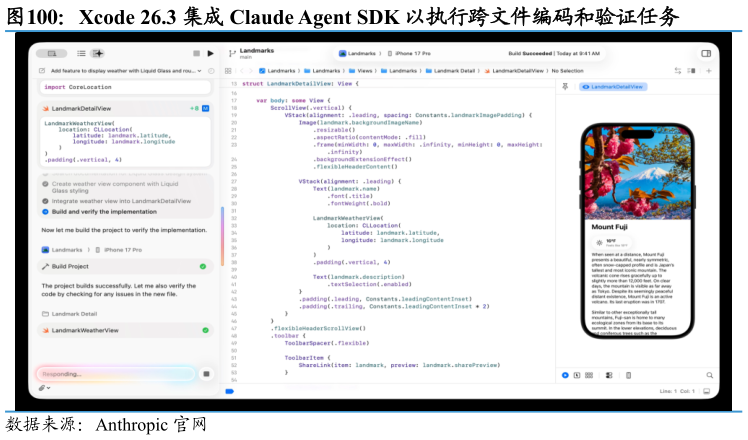The width and height of the screenshot is (748, 440).
Task: Add a new editor with plus icon
Action: (x=709, y=71)
